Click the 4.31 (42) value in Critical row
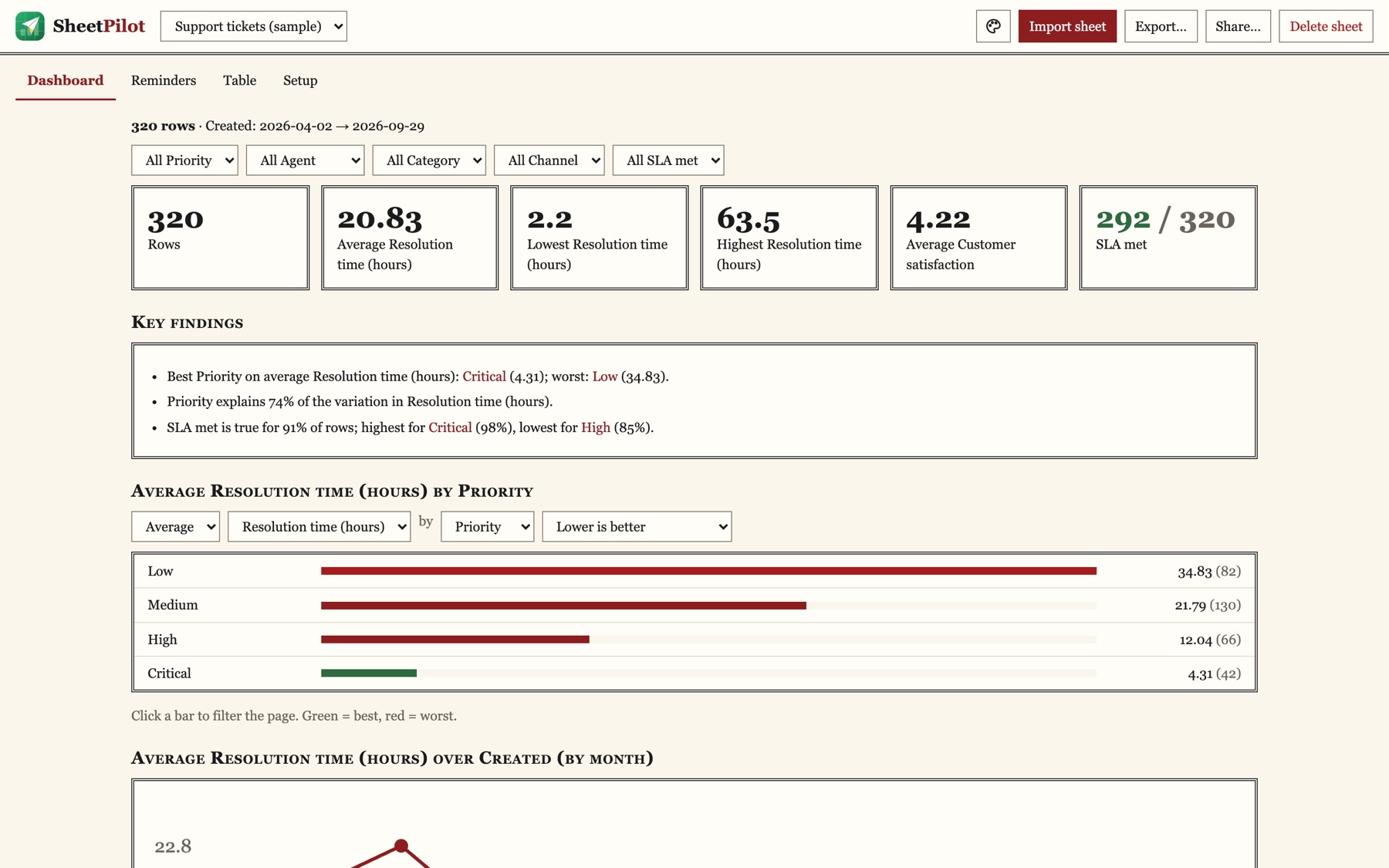This screenshot has width=1389, height=868. pyautogui.click(x=1215, y=674)
